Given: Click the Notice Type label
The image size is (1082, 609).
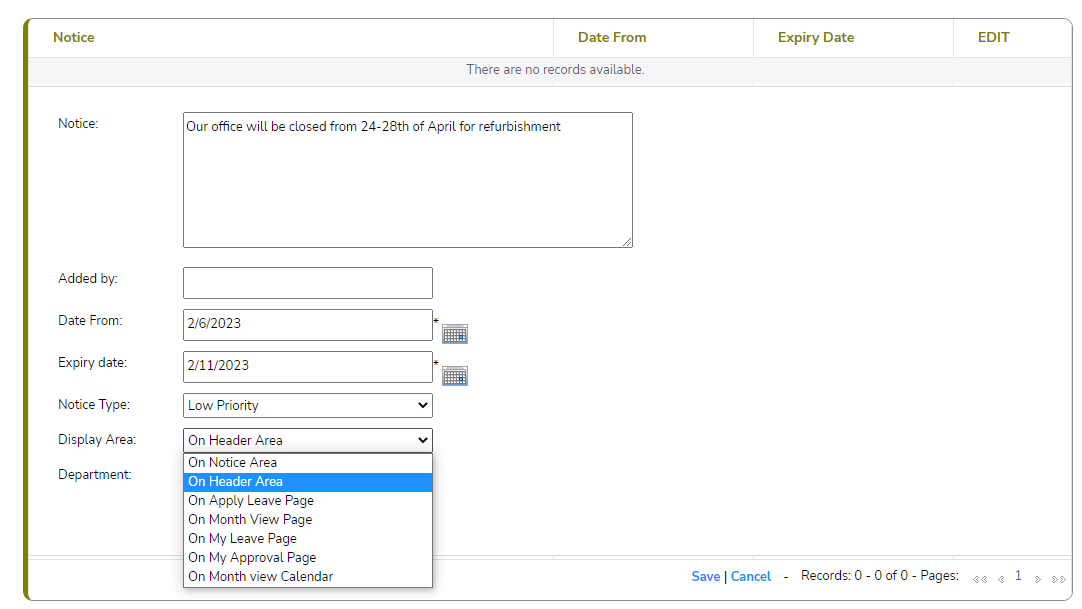Looking at the screenshot, I should (x=94, y=404).
